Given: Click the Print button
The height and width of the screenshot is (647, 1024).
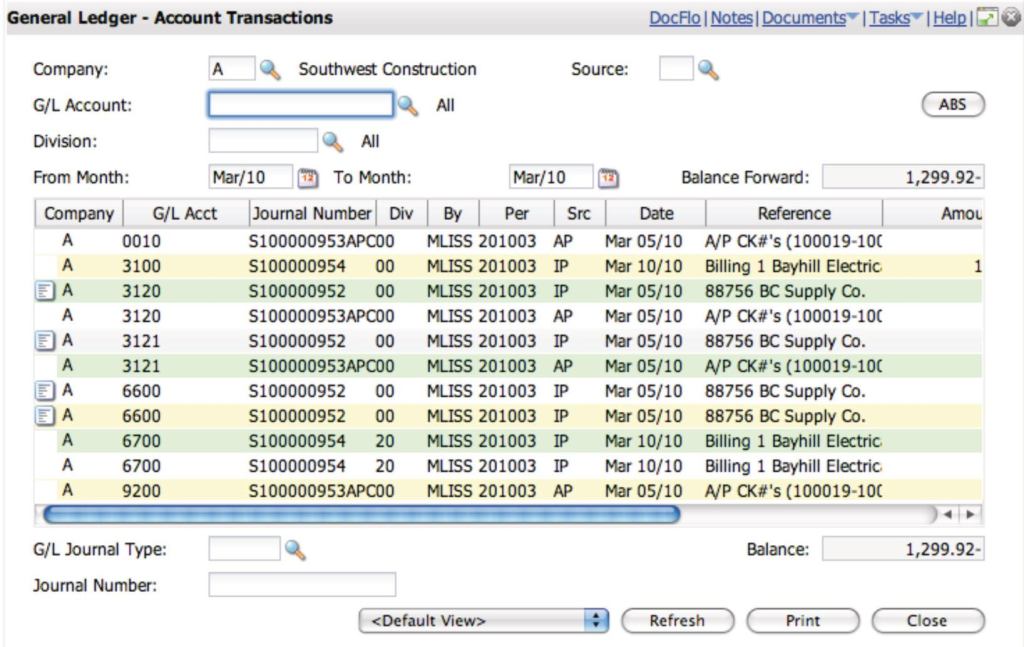Looking at the screenshot, I should point(802,621).
